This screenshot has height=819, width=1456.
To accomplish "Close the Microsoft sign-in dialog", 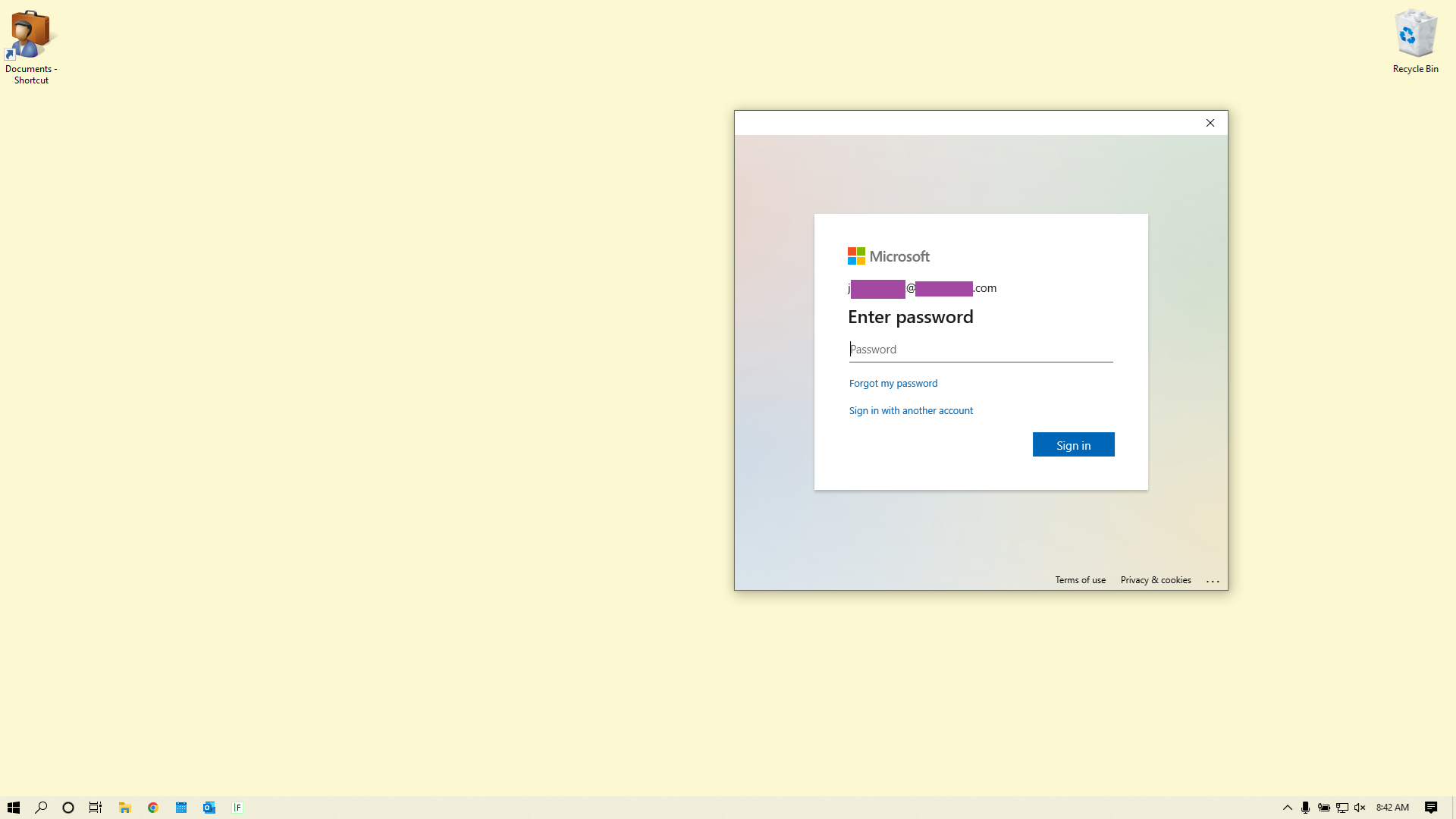I will coord(1210,123).
